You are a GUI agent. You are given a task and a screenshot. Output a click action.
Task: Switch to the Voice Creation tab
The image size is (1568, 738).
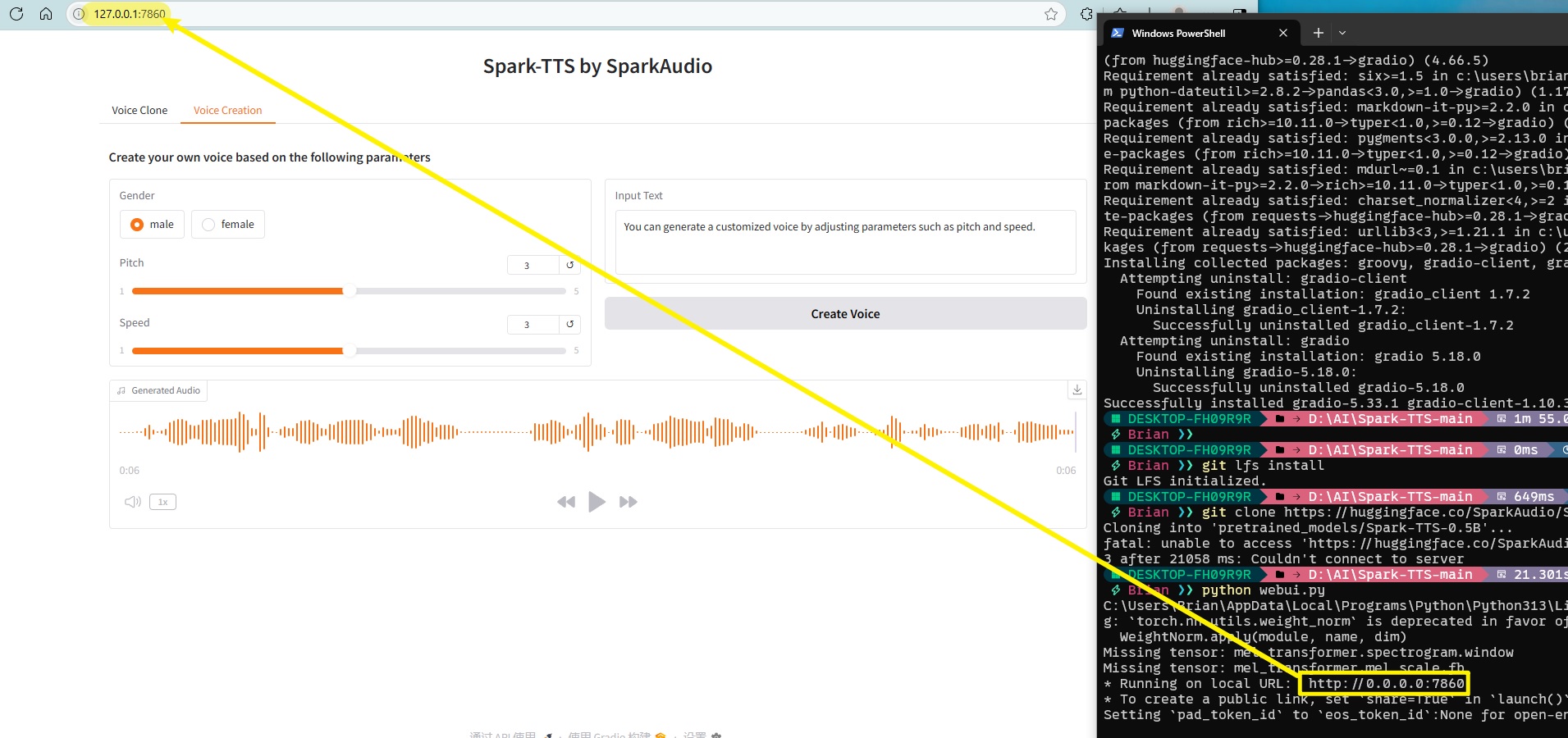point(227,110)
